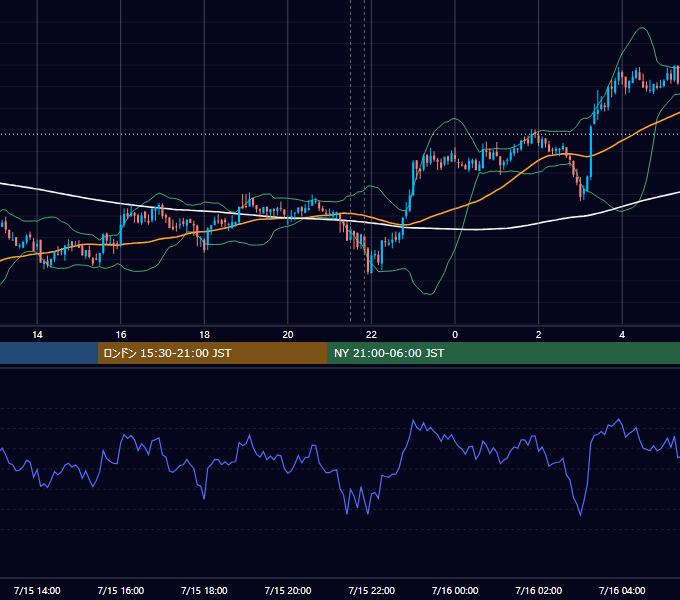This screenshot has height=600, width=680.
Task: Click the 14 hour axis label
Action: coord(37,335)
